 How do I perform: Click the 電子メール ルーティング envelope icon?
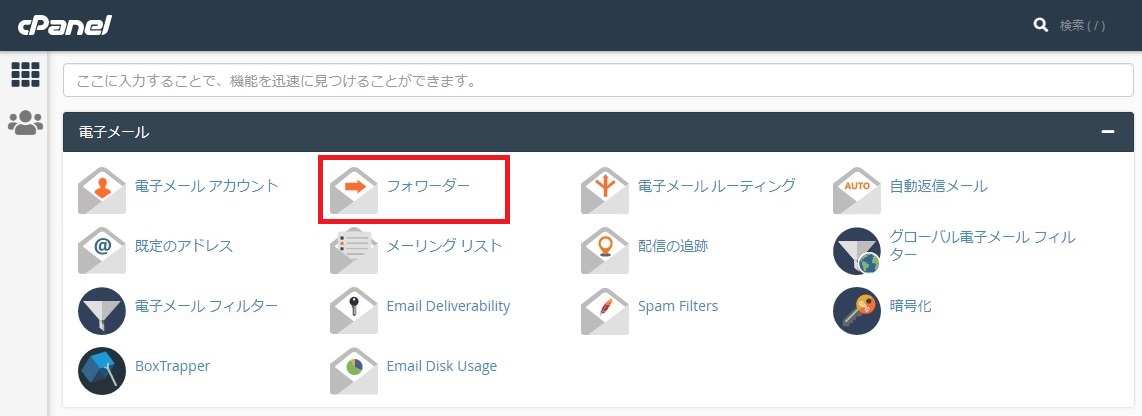[605, 190]
